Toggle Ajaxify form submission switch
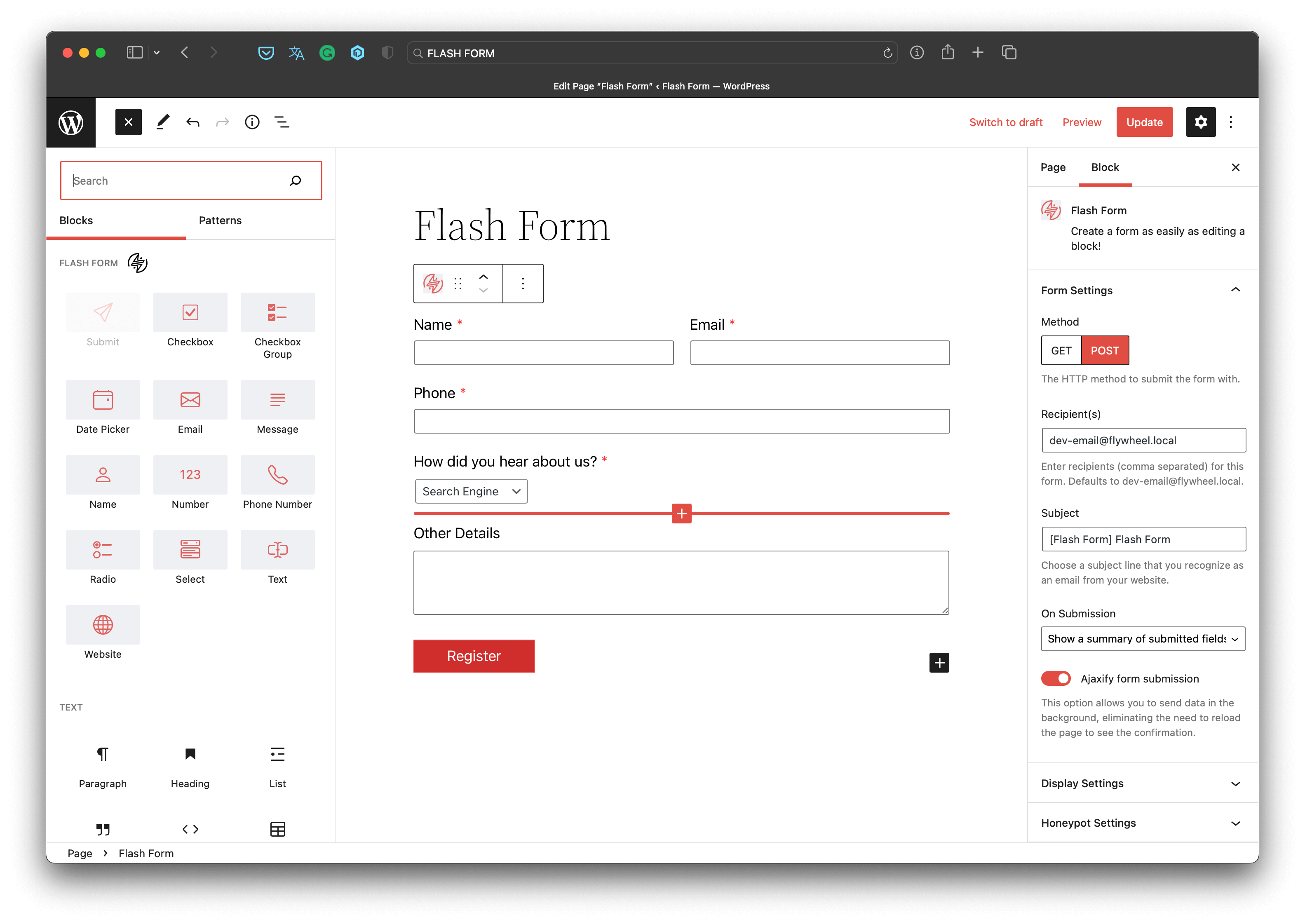Image resolution: width=1305 pixels, height=924 pixels. 1056,679
